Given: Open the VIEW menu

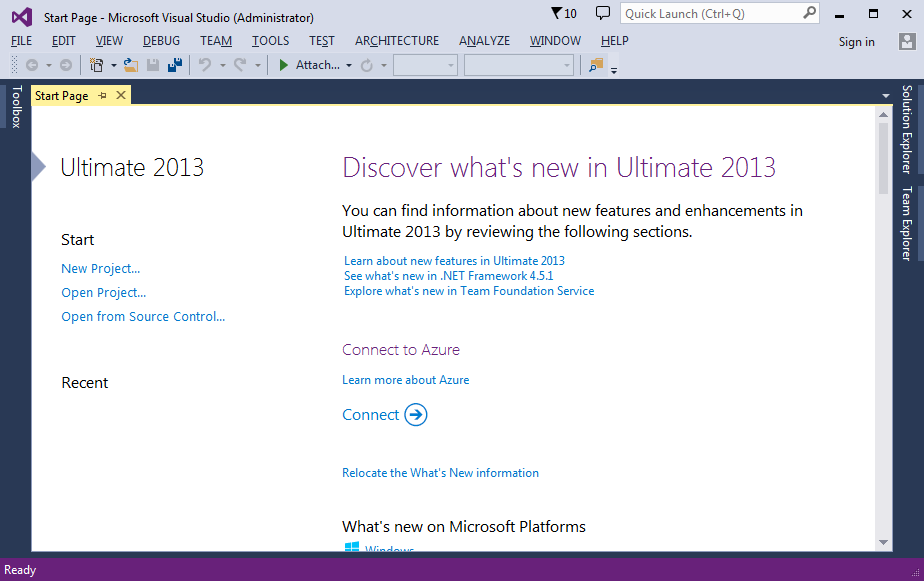Looking at the screenshot, I should pyautogui.click(x=110, y=41).
